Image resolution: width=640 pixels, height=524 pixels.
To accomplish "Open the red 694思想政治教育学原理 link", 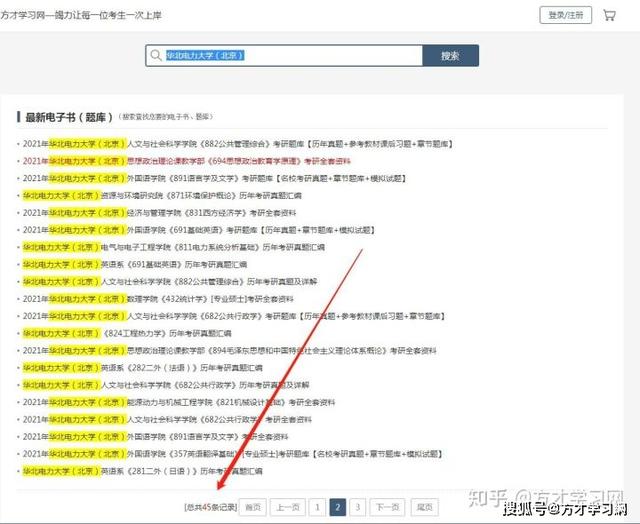I will 187,161.
